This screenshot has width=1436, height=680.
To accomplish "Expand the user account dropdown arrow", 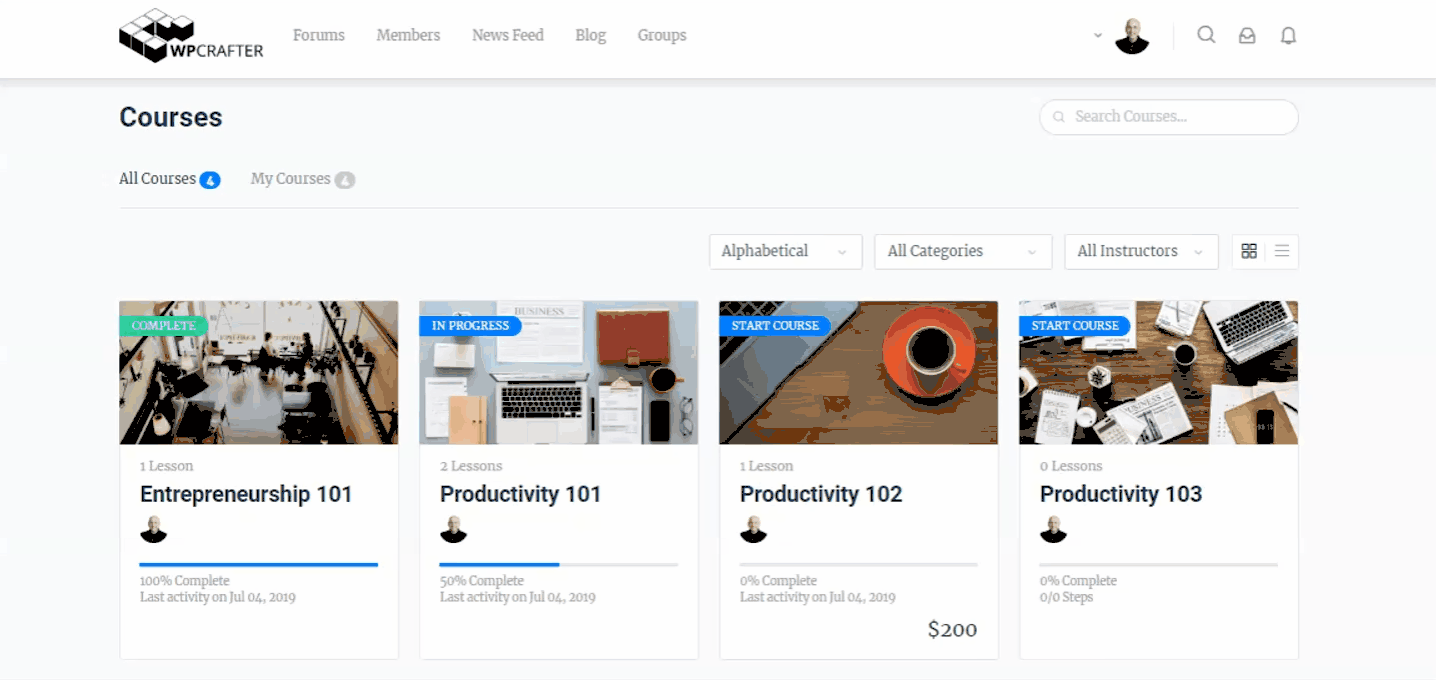I will click(x=1098, y=35).
